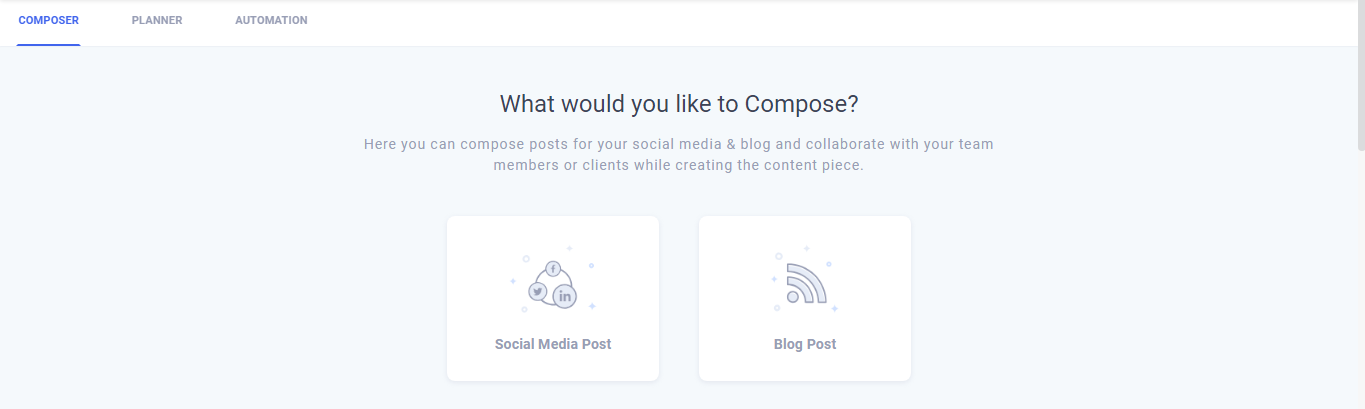Click the RSS feed icon for Blog Post
1365x409 pixels.
[806, 283]
